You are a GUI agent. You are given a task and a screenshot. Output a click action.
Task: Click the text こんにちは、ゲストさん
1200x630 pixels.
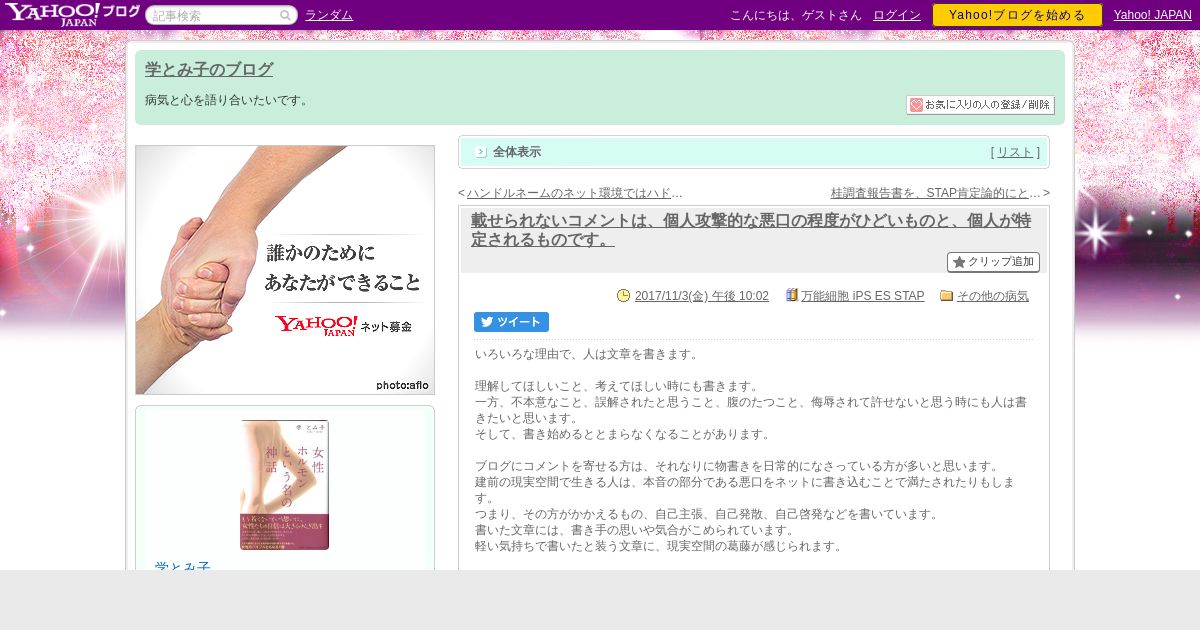pos(796,15)
